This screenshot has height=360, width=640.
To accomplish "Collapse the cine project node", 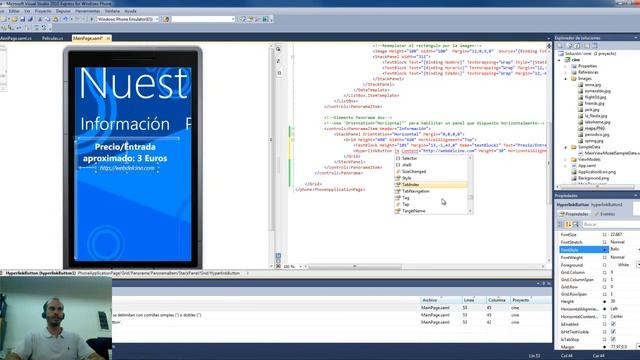I will click(559, 60).
